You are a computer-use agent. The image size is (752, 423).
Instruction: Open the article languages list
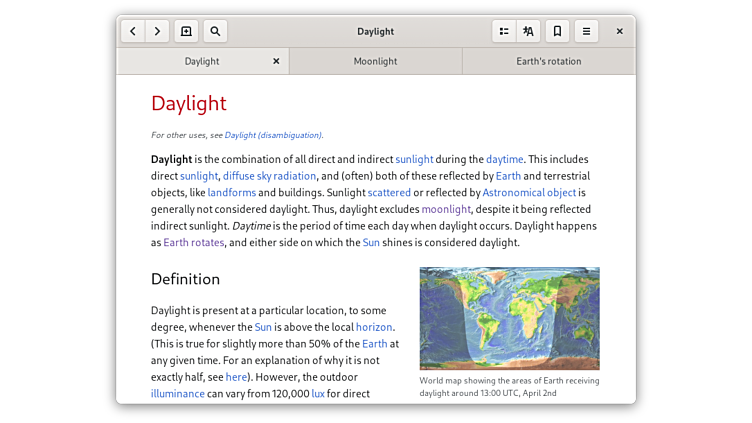tap(528, 31)
